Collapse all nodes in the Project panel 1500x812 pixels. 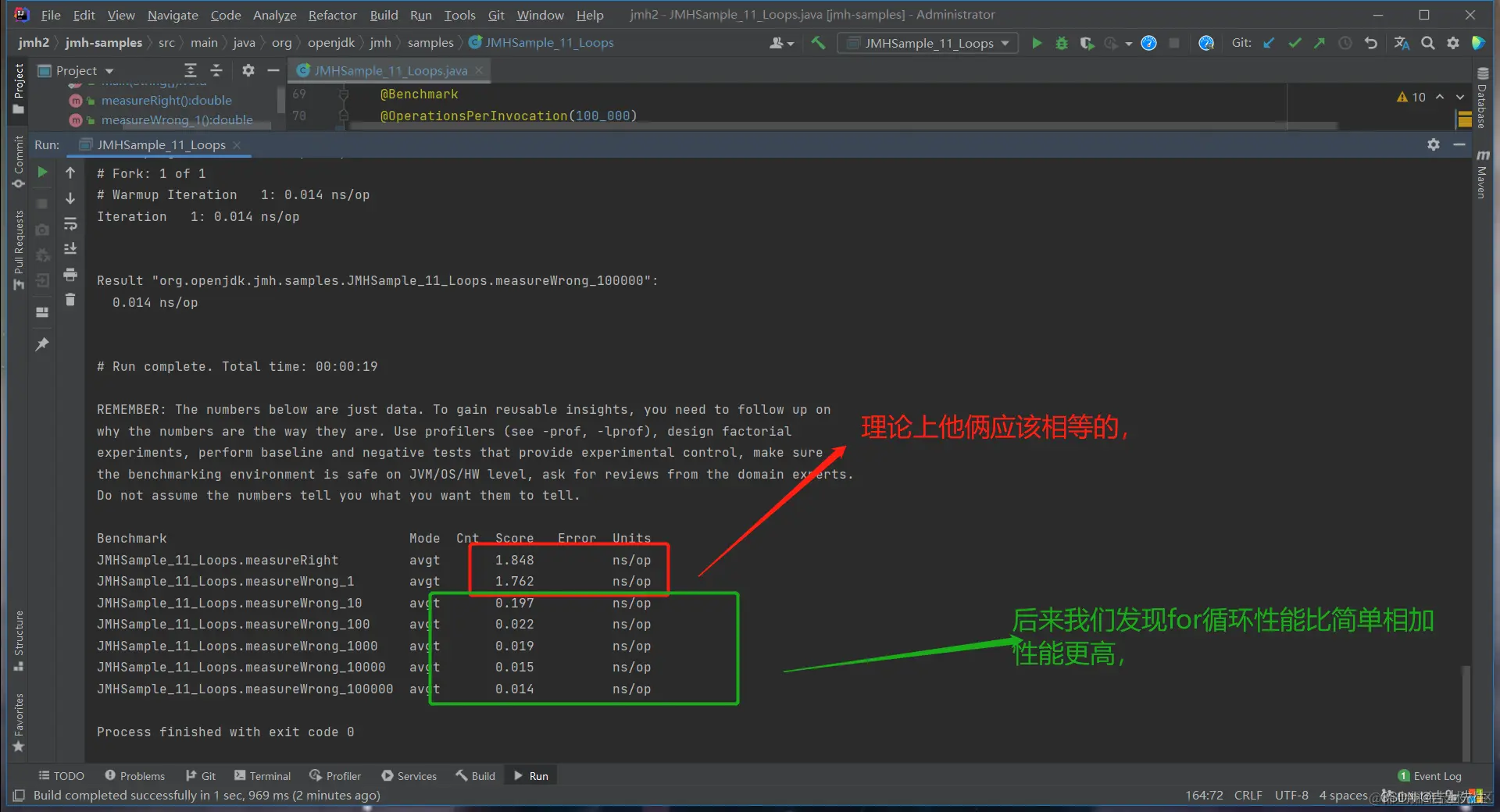pyautogui.click(x=216, y=70)
